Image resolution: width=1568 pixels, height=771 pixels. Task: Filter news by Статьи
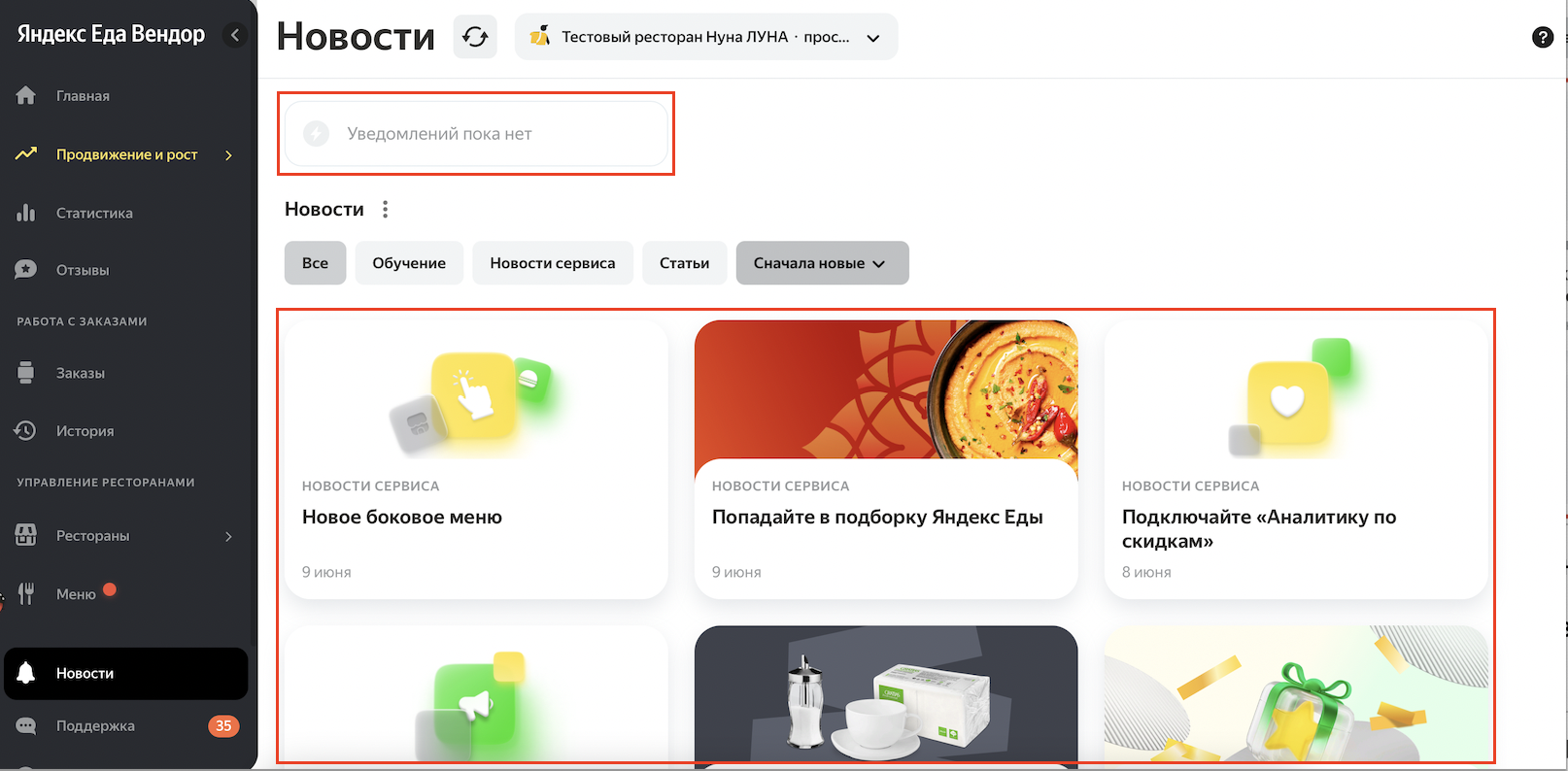click(x=684, y=263)
